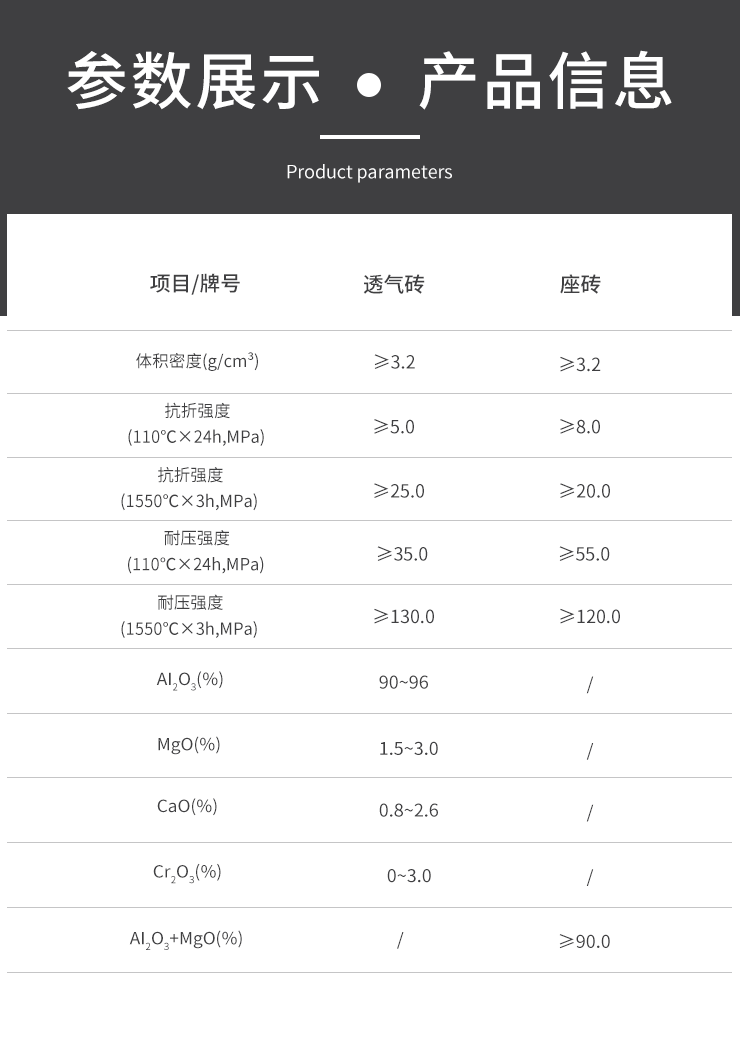Click the 0~3.0 Cr₂O₃ value
Image resolution: width=740 pixels, height=1064 pixels.
409,876
